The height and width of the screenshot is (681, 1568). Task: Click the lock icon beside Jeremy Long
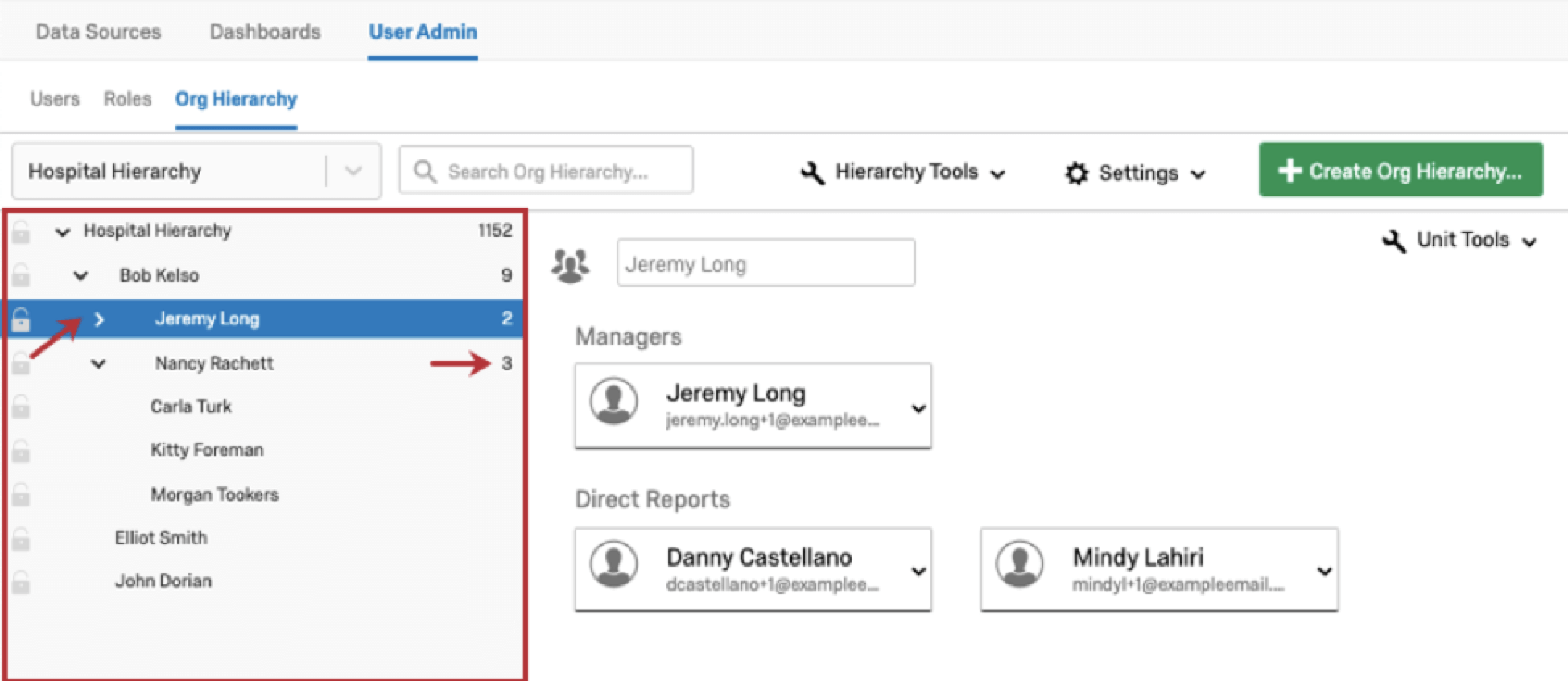click(x=21, y=320)
